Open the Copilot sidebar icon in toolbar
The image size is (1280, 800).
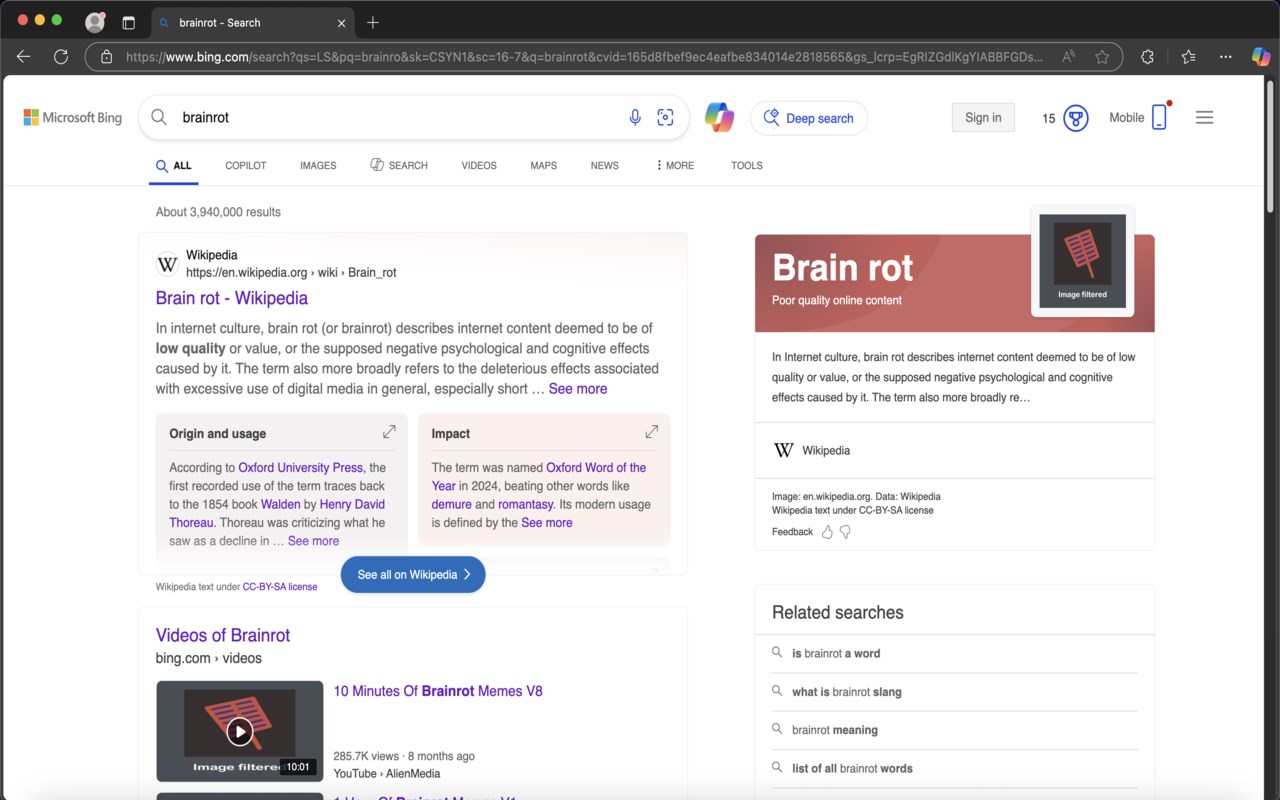click(1261, 57)
